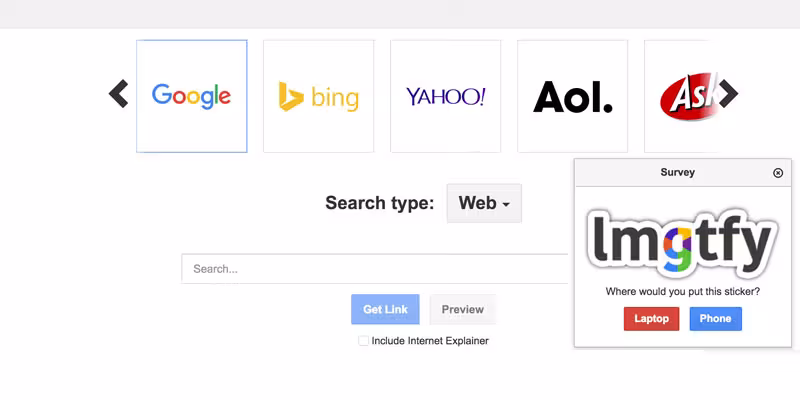Select the Aol. search engine logo
The height and width of the screenshot is (400, 800).
click(x=572, y=96)
